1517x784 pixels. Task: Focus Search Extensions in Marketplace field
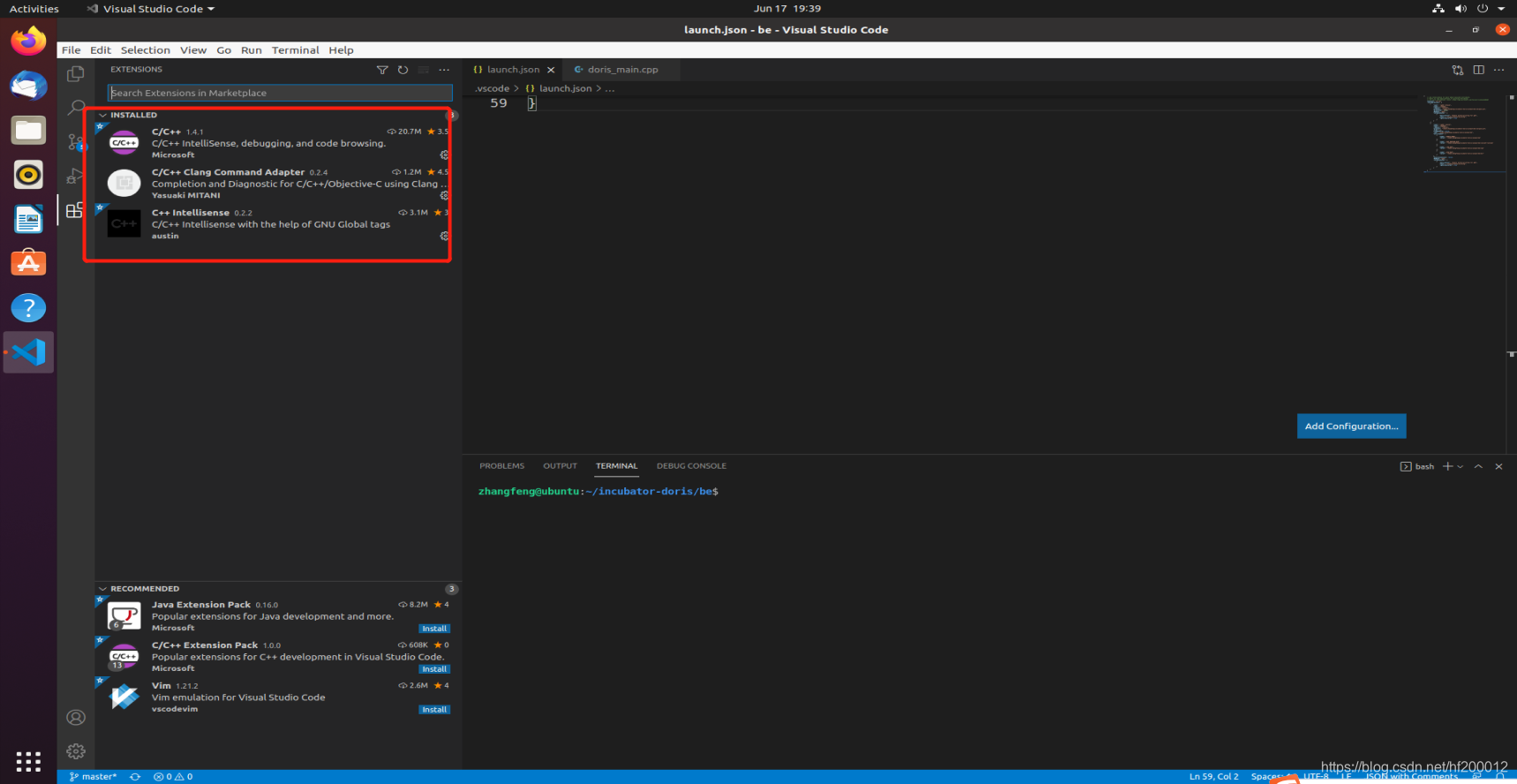280,93
